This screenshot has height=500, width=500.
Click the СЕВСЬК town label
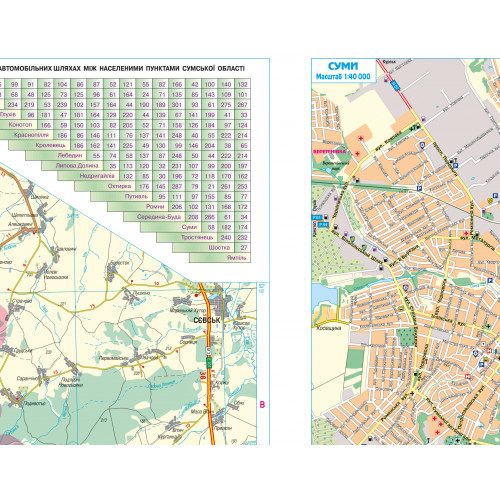(x=207, y=320)
